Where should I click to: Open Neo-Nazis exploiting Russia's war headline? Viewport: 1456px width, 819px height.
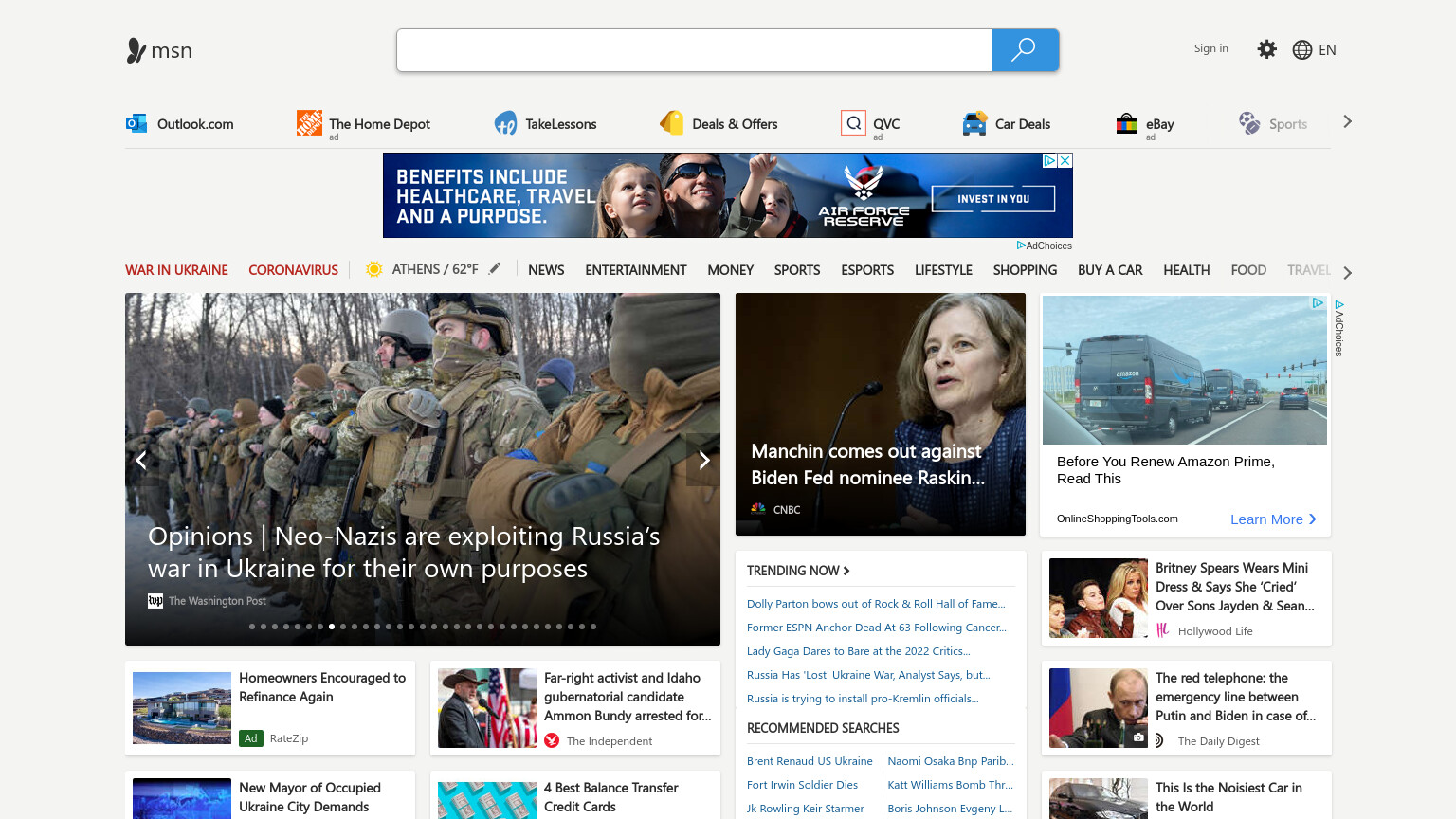(404, 553)
